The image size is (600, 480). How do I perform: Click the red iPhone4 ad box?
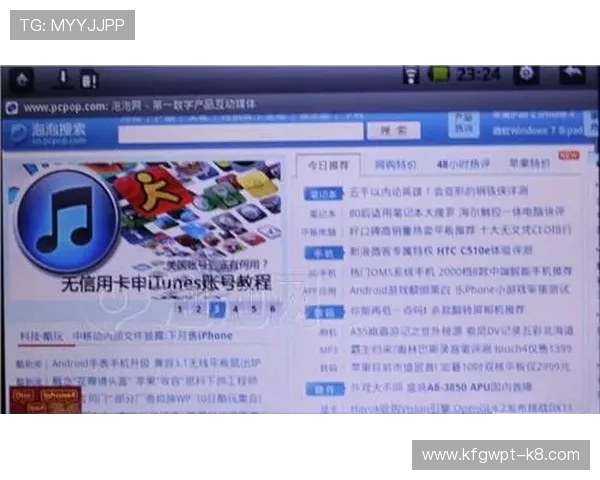[x=46, y=400]
